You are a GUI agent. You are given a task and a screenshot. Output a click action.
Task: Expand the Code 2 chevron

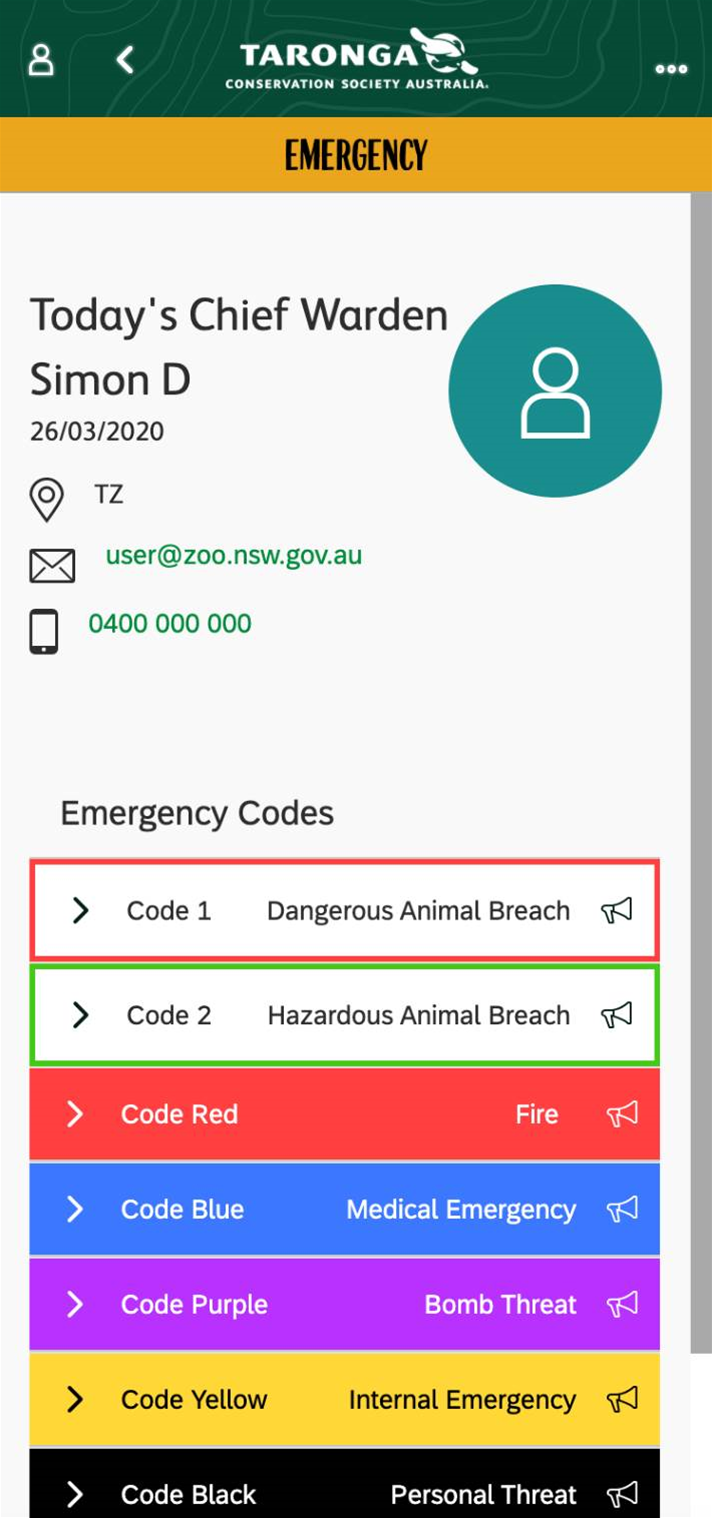pyautogui.click(x=81, y=1015)
